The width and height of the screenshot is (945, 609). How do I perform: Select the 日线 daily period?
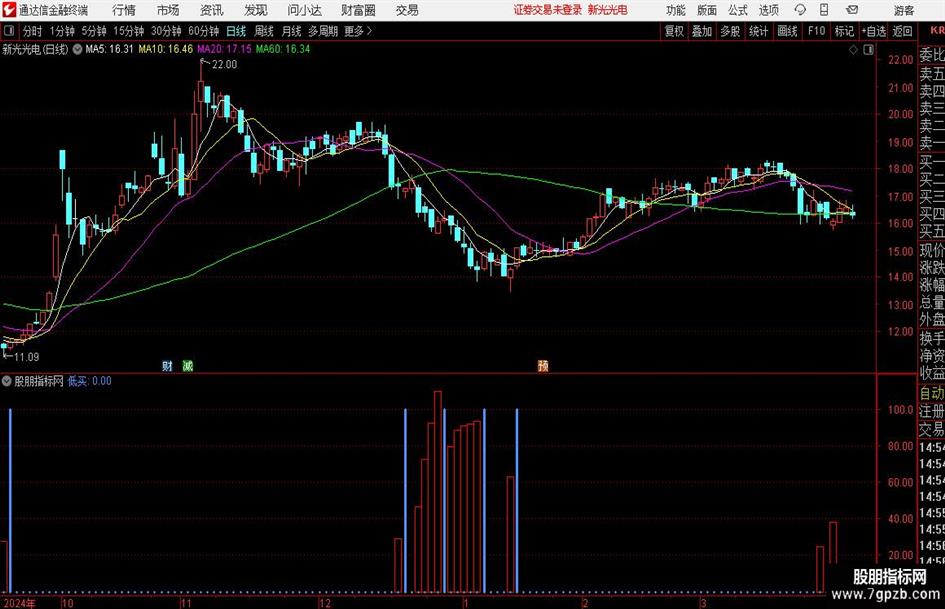pyautogui.click(x=236, y=31)
